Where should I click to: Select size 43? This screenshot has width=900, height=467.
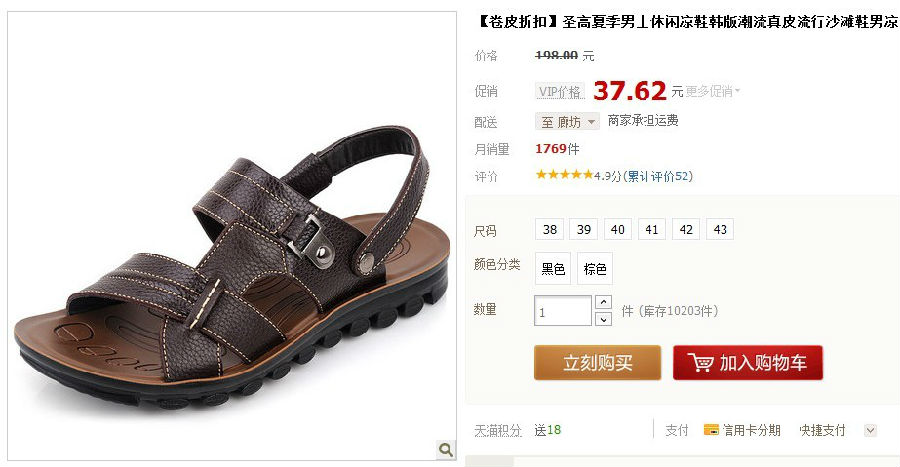coord(720,229)
